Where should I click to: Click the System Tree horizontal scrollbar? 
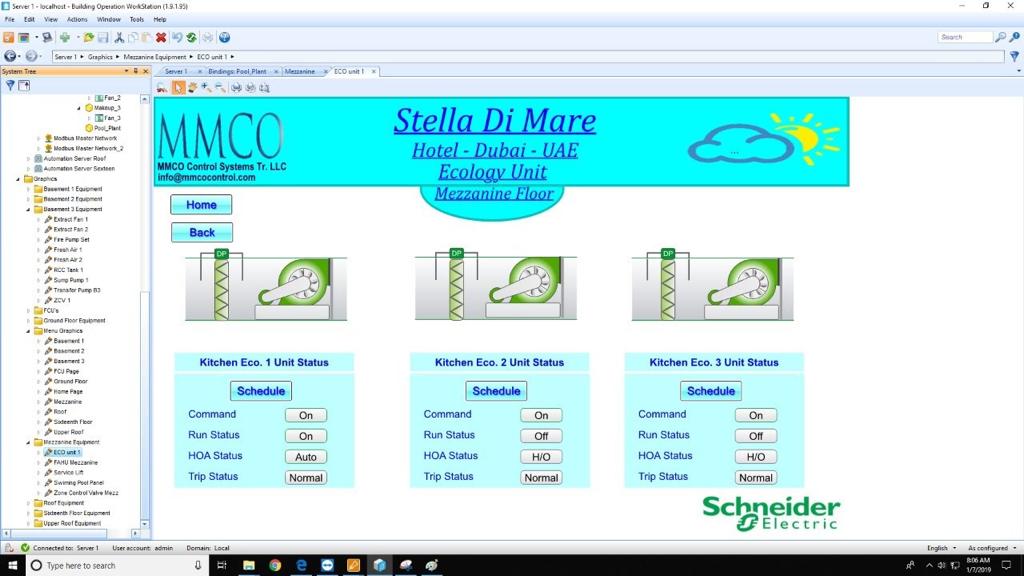point(71,534)
